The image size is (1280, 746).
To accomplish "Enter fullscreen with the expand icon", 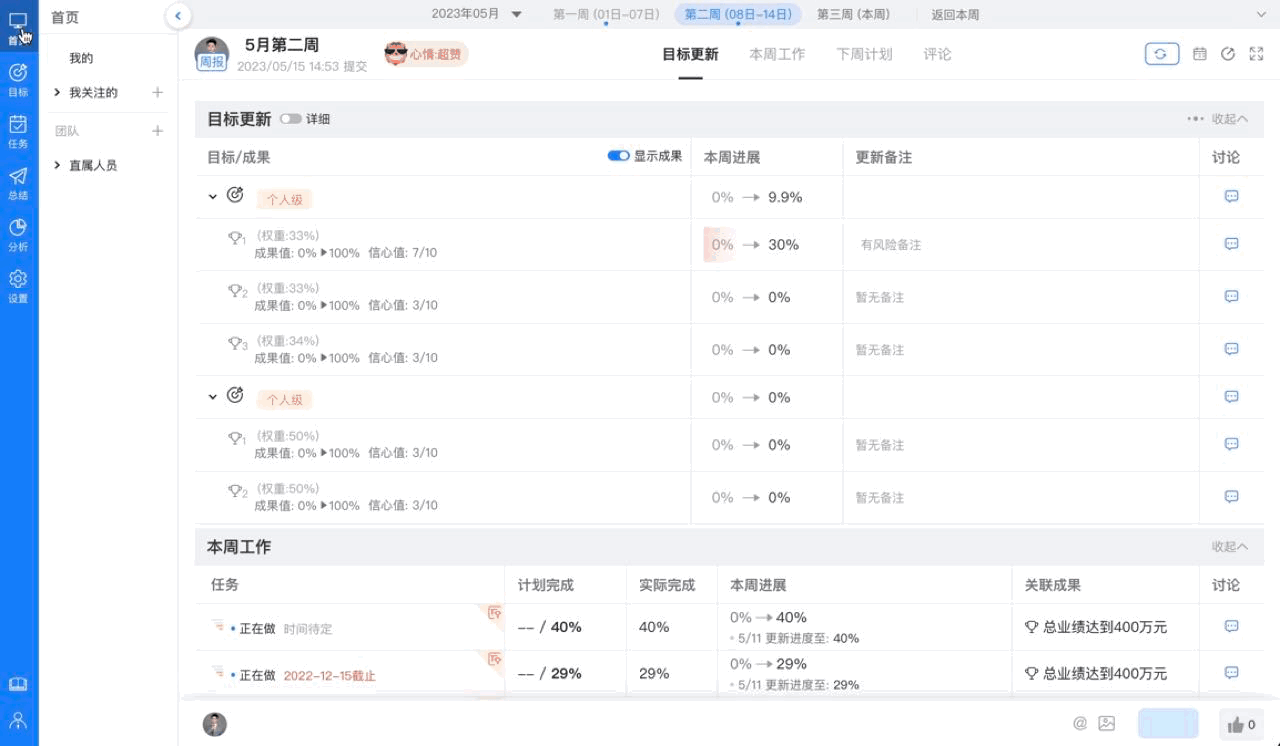I will [1256, 54].
